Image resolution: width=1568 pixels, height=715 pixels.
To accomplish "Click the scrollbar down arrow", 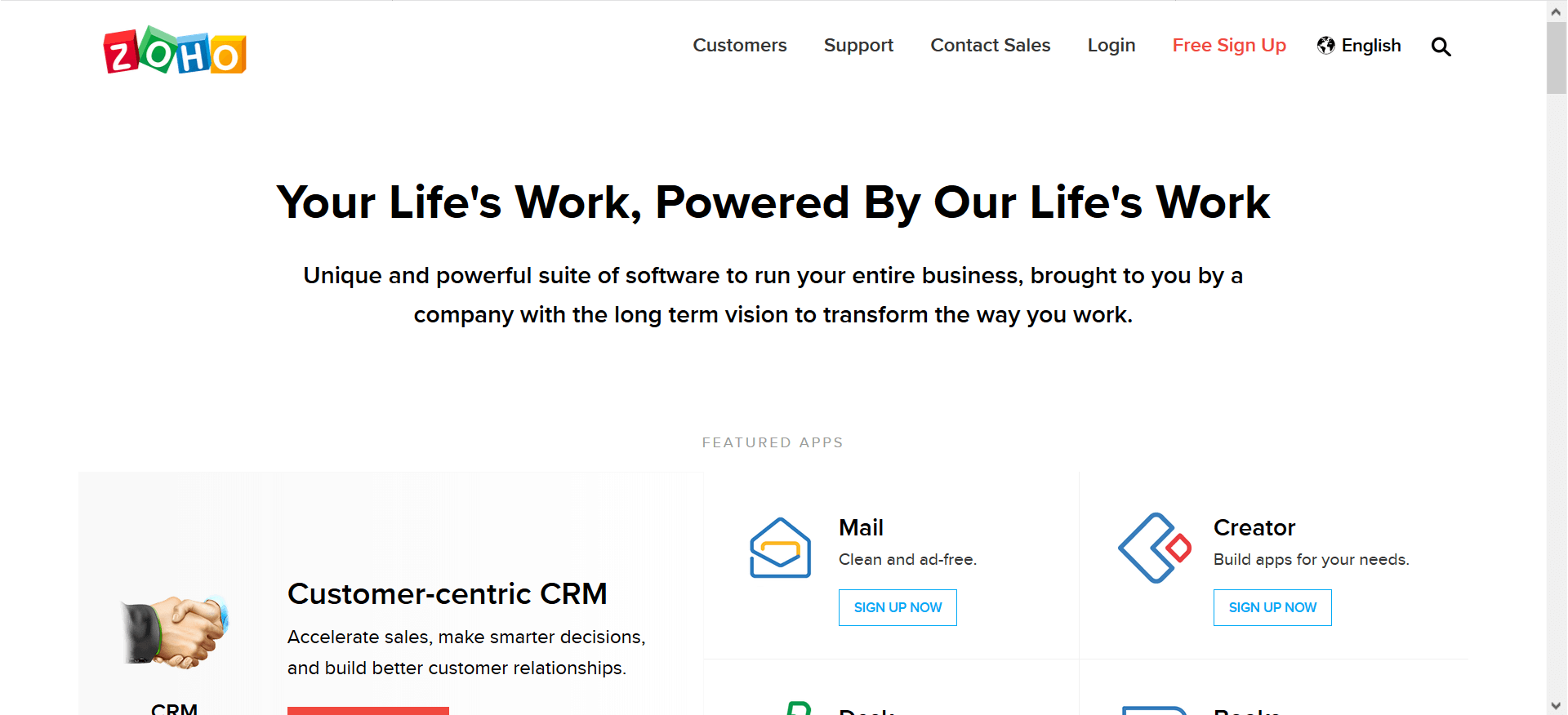I will [1556, 706].
